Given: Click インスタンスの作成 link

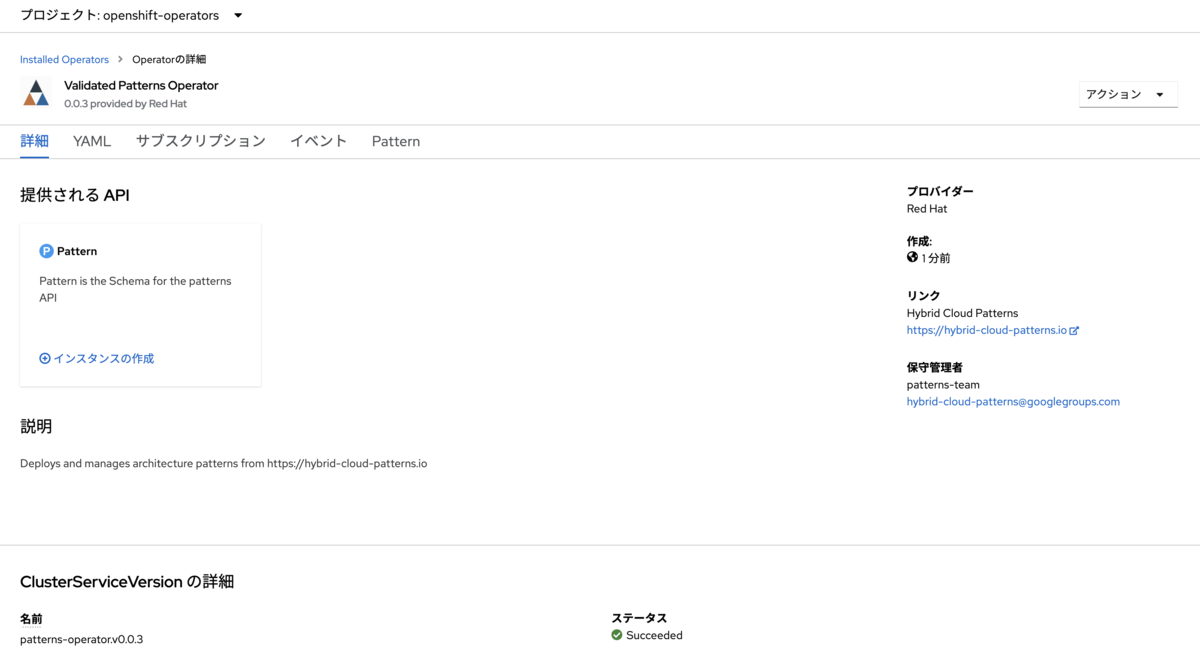Looking at the screenshot, I should tap(97, 358).
